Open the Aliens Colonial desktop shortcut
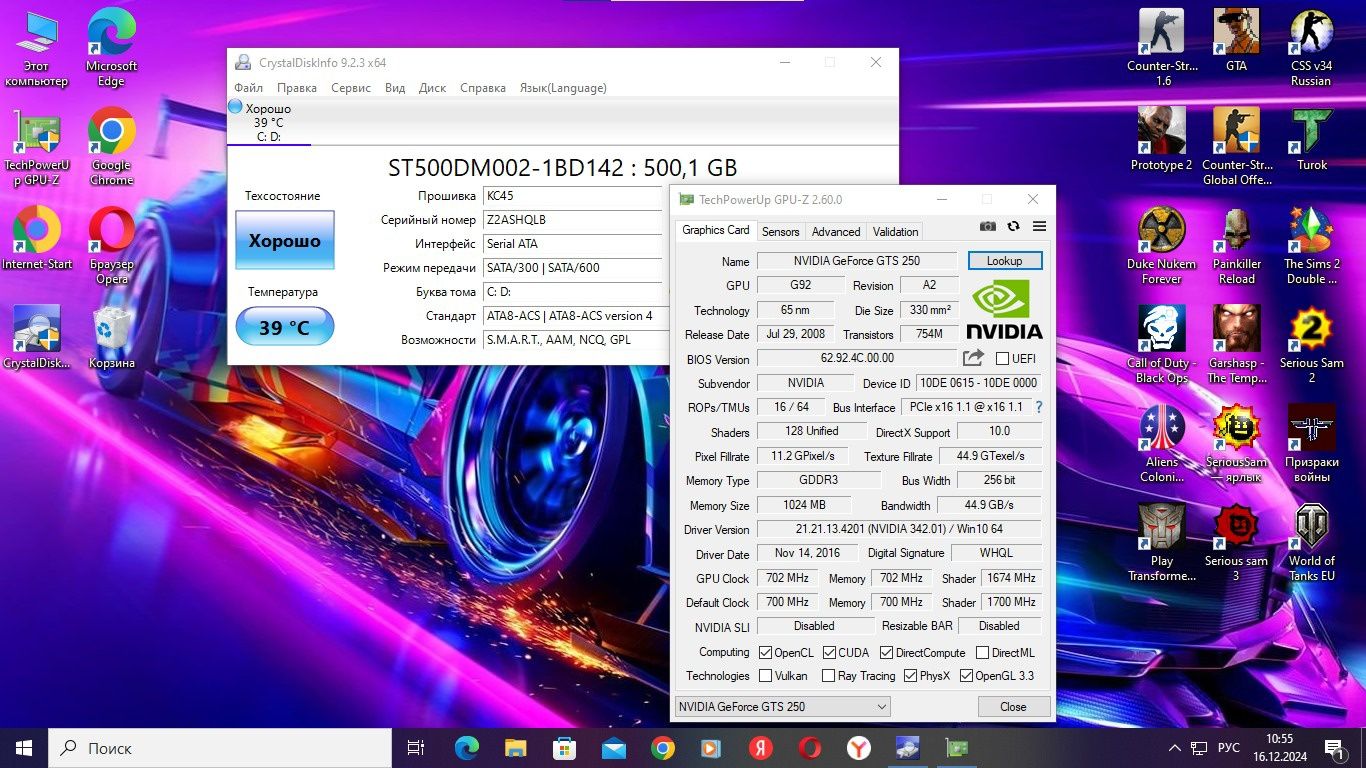The width and height of the screenshot is (1366, 768). 1162,444
